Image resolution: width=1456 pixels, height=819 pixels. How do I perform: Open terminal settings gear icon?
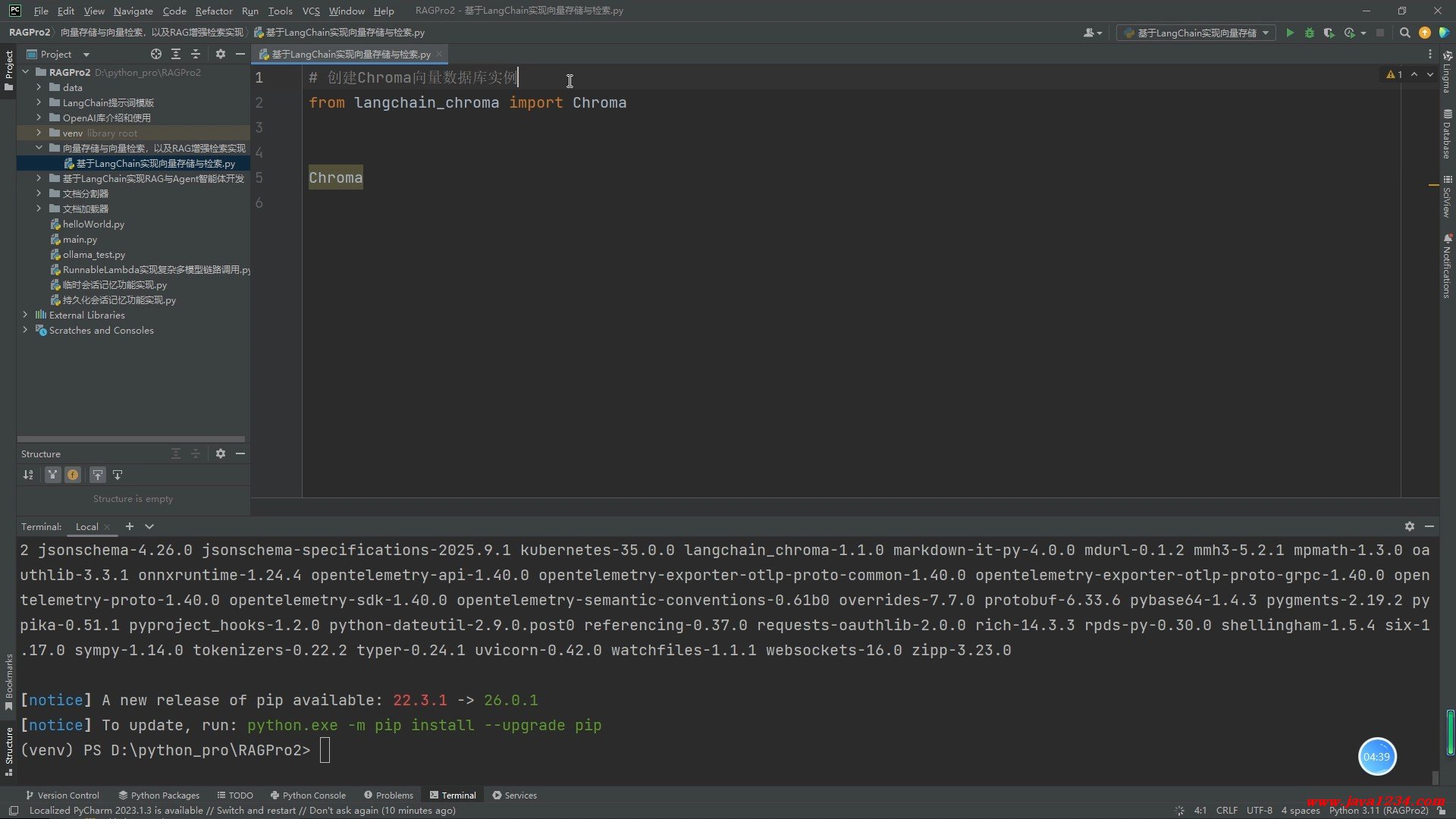coord(1409,526)
